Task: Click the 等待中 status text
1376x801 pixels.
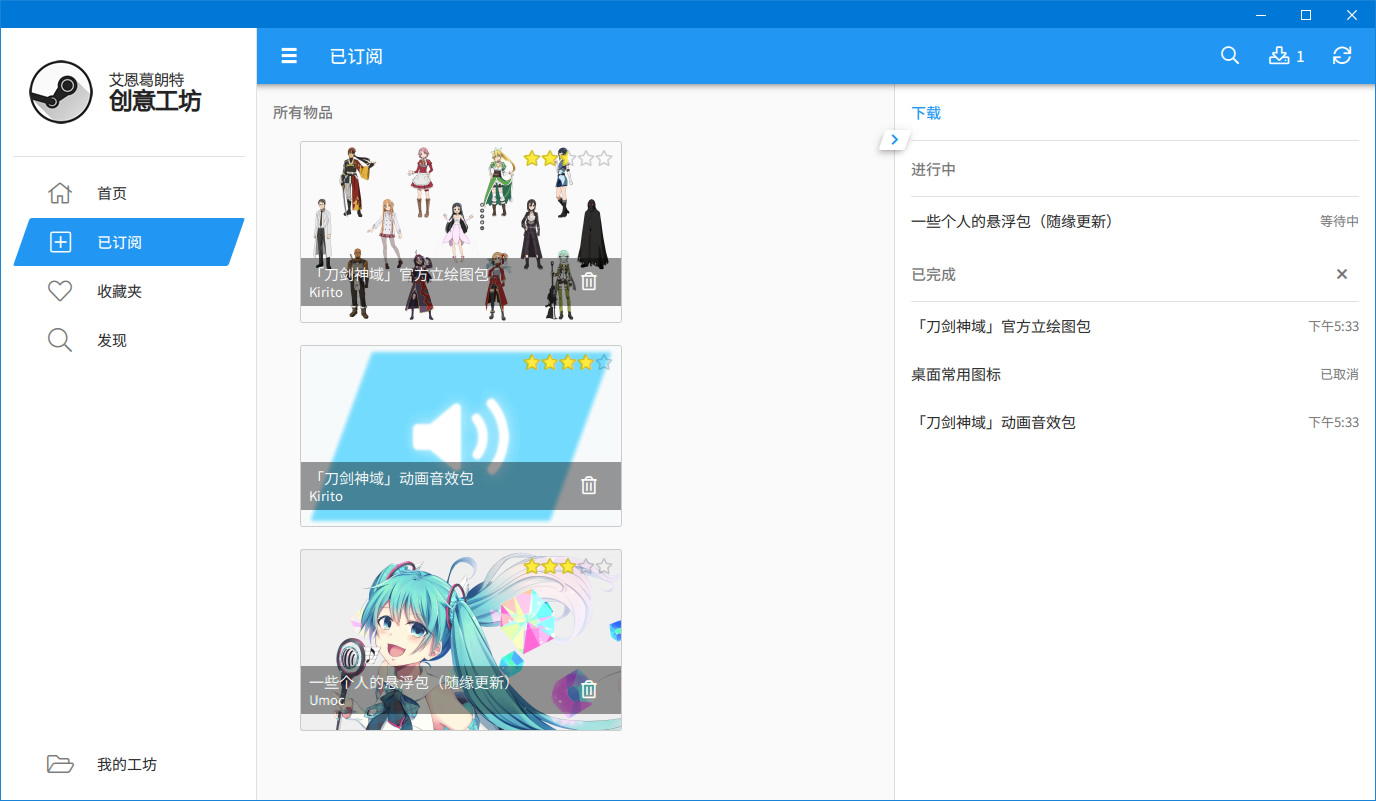Action: click(1339, 222)
